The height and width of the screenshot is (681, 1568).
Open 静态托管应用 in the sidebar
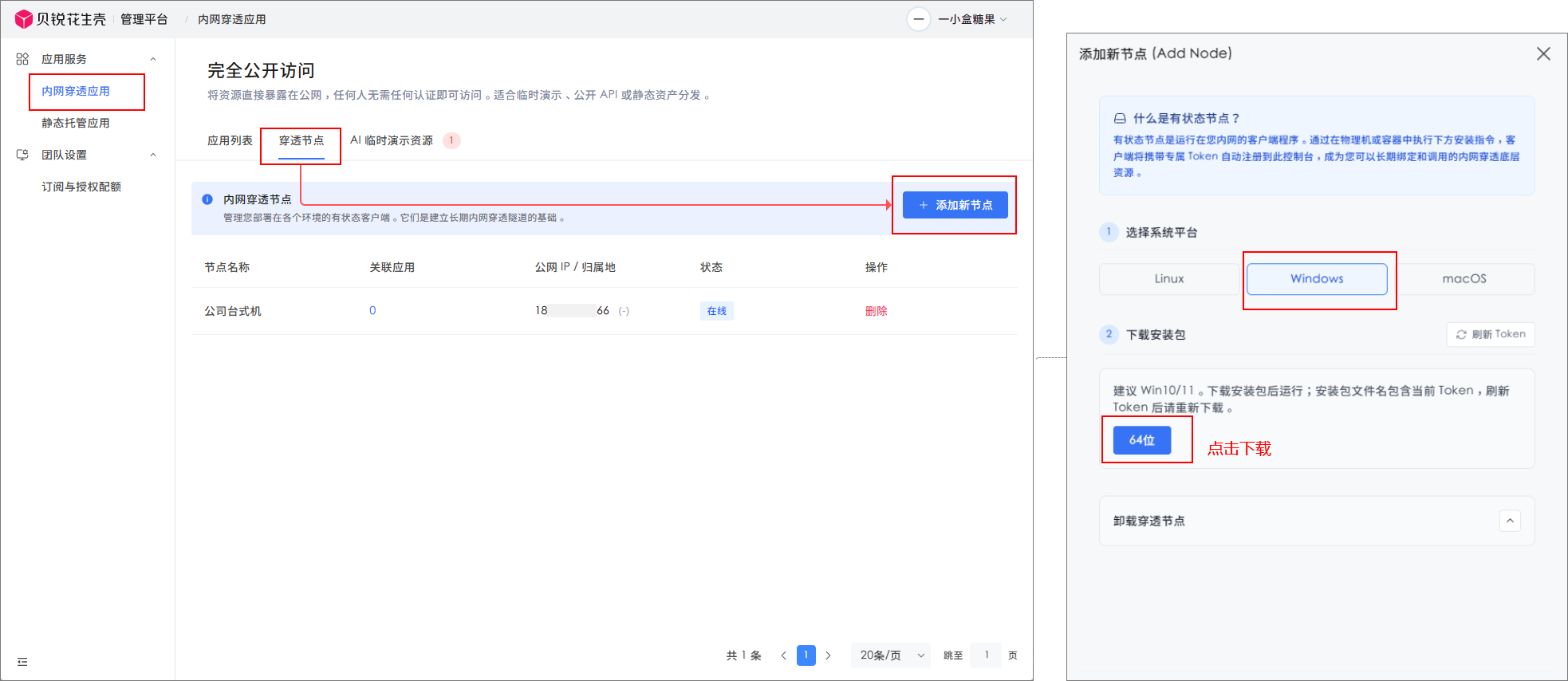pyautogui.click(x=76, y=123)
